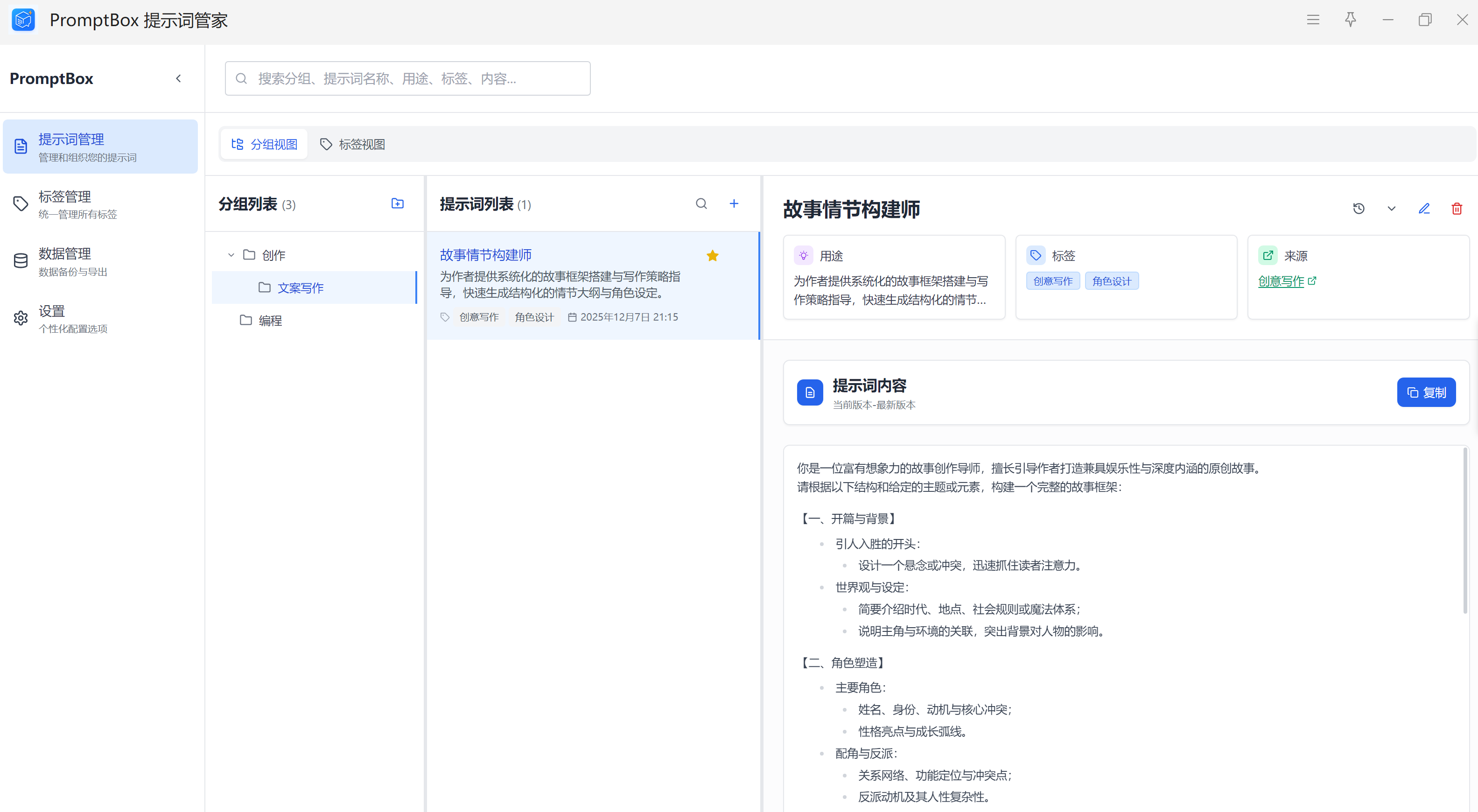Screen dimensions: 1478x812
Task: Focus the search prompts input field
Action: pyautogui.click(x=407, y=78)
